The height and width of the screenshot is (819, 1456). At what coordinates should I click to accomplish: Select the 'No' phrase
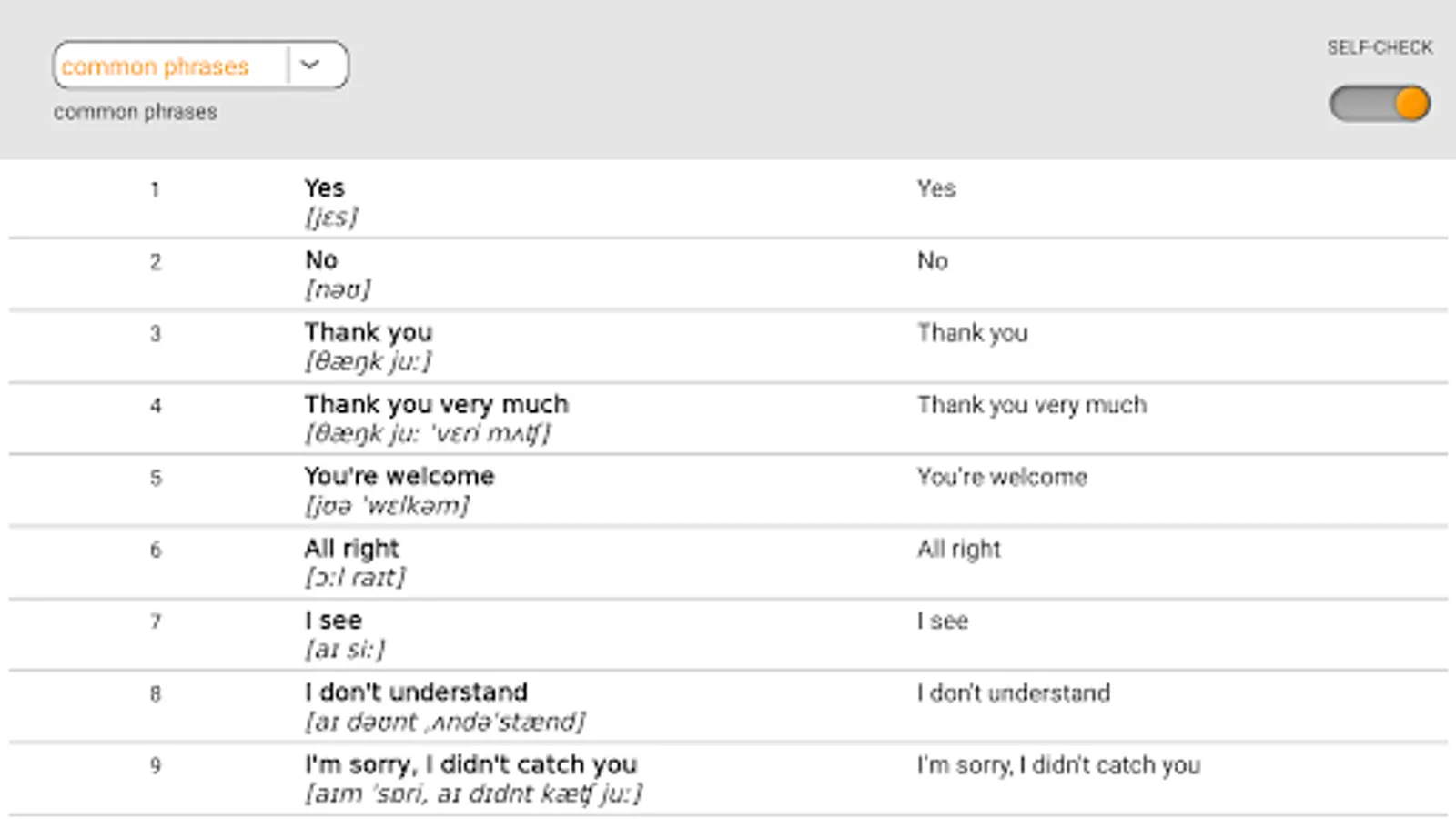pyautogui.click(x=321, y=260)
